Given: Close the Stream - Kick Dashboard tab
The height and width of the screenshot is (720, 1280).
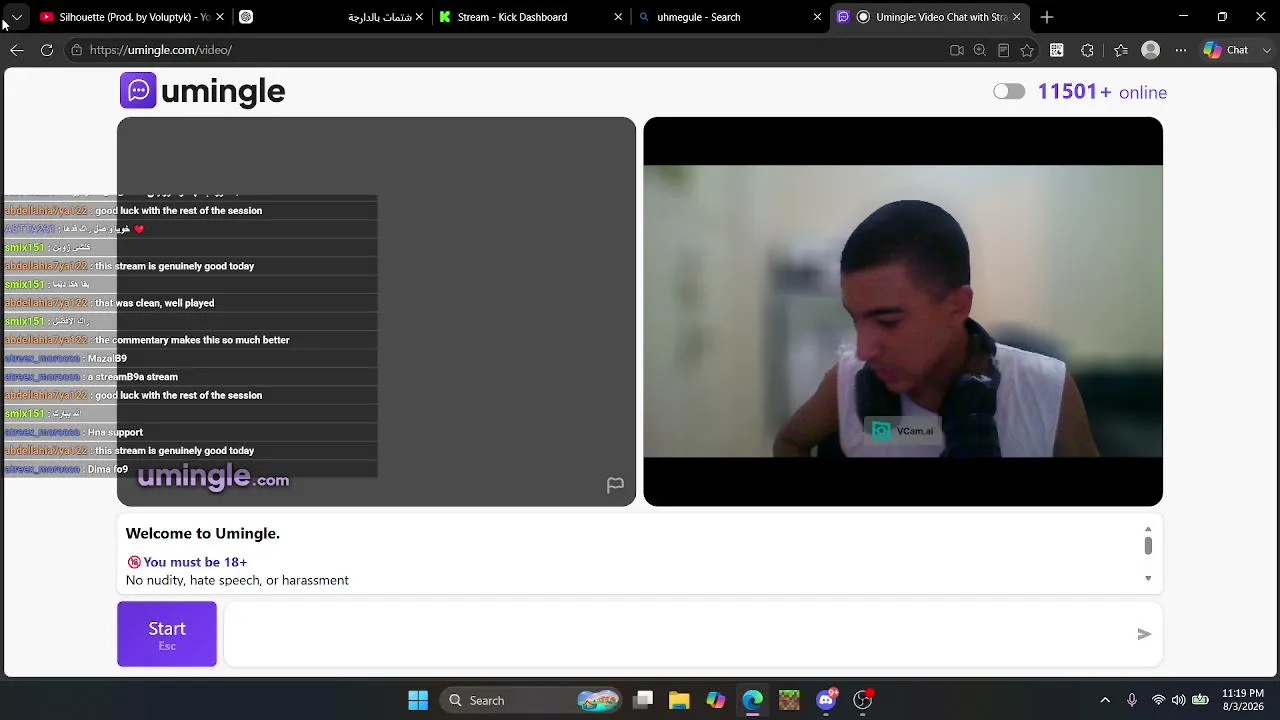Looking at the screenshot, I should pos(618,17).
